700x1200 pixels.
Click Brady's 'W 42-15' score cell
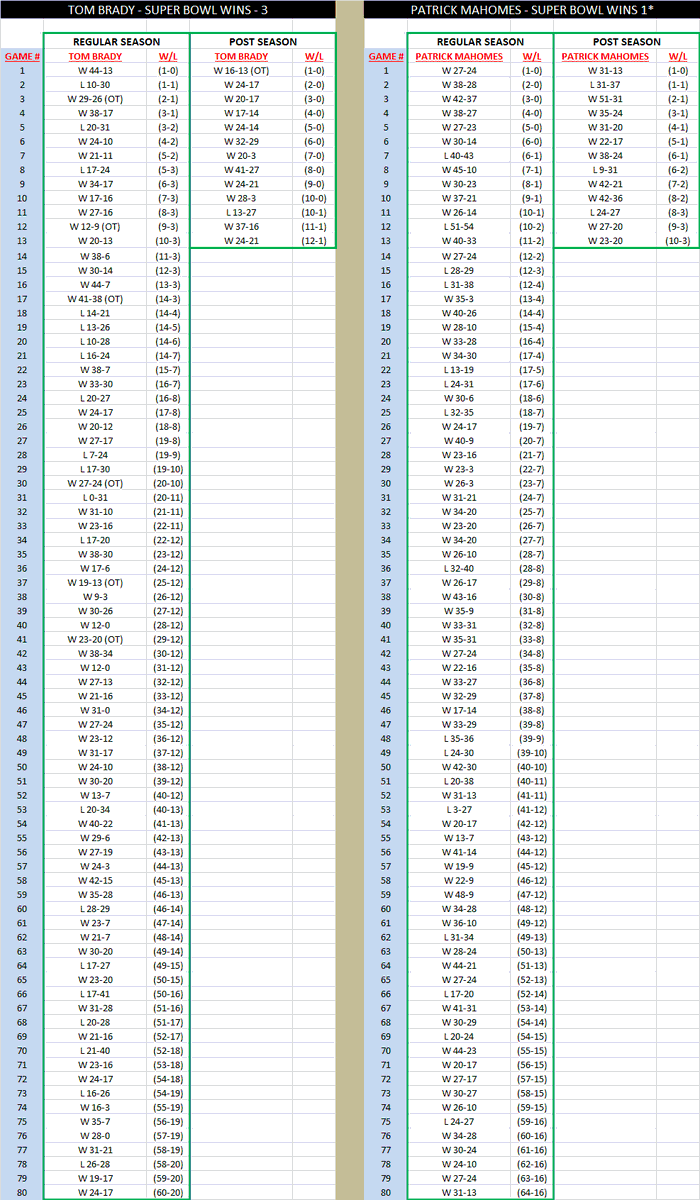coord(95,881)
